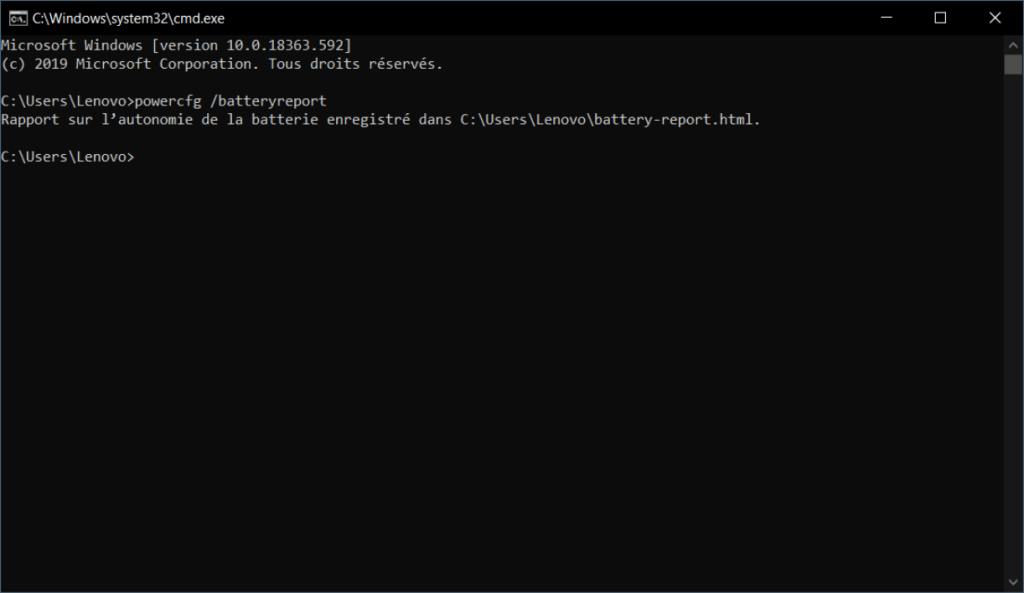This screenshot has width=1024, height=593.
Task: Click the scrollbar up arrow
Action: 1013,45
